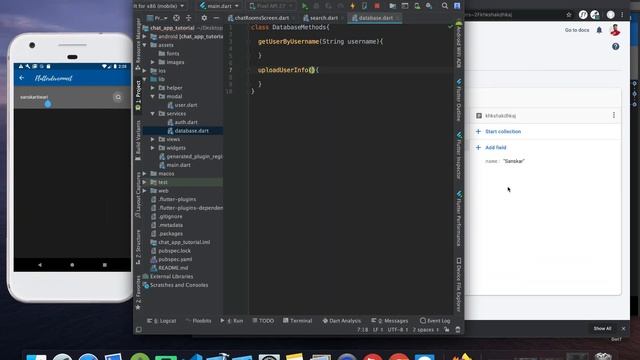The image size is (640, 360).
Task: Expand the images folder
Action: [153, 62]
